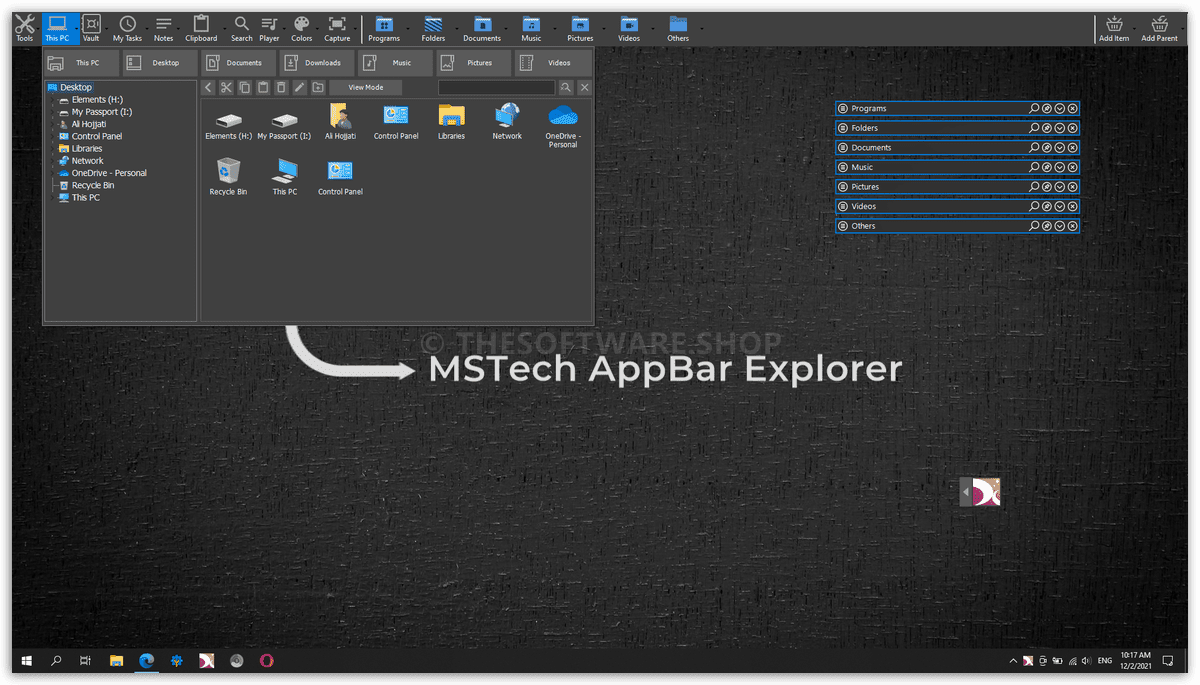This screenshot has width=1200, height=685.
Task: Toggle the pin on the Music panel
Action: (x=1047, y=167)
